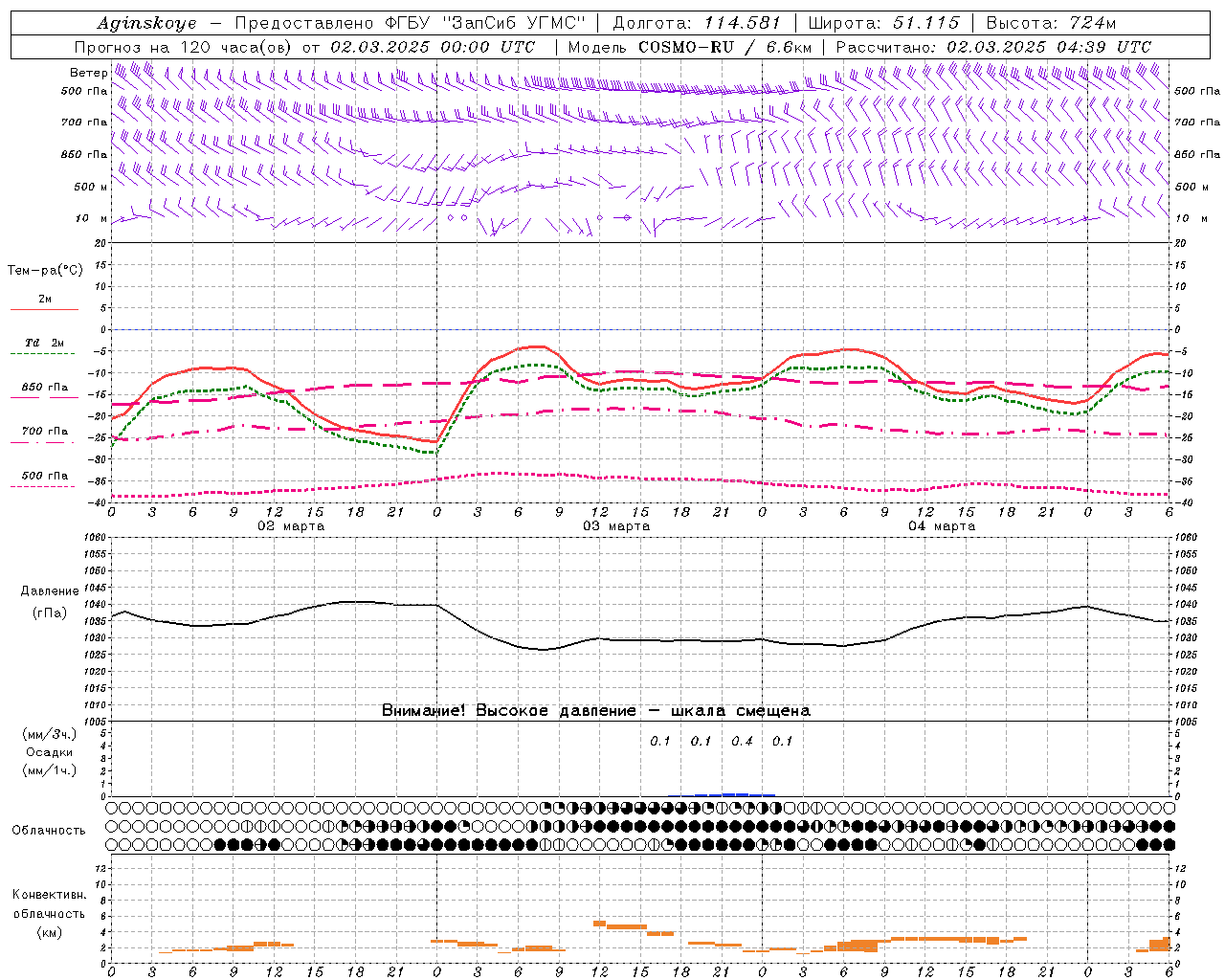
Task: Click the "Осадки" precipitation label
Action: (x=50, y=752)
